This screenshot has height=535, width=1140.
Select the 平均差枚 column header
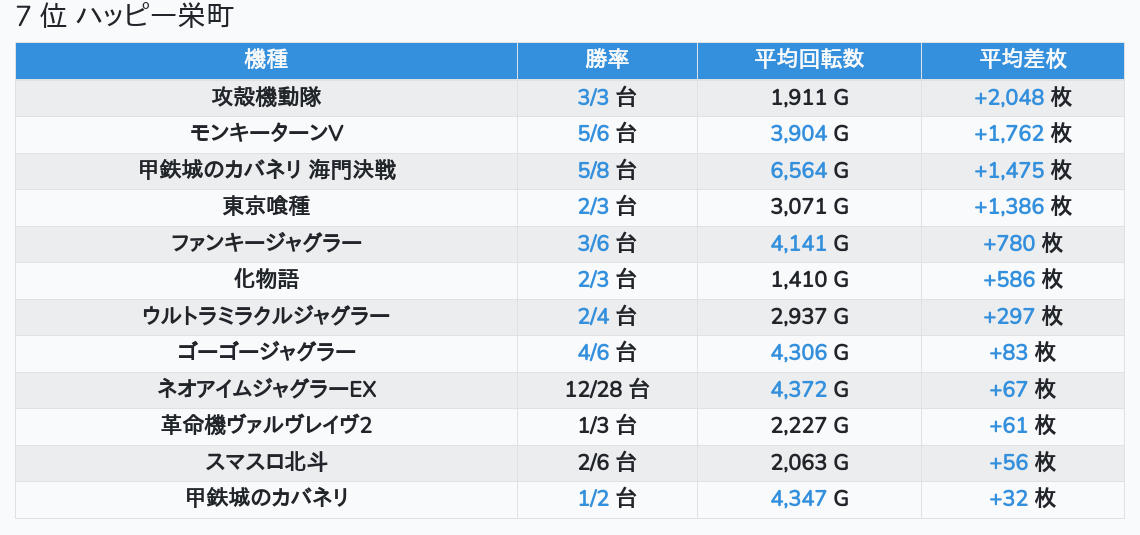pyautogui.click(x=1022, y=60)
